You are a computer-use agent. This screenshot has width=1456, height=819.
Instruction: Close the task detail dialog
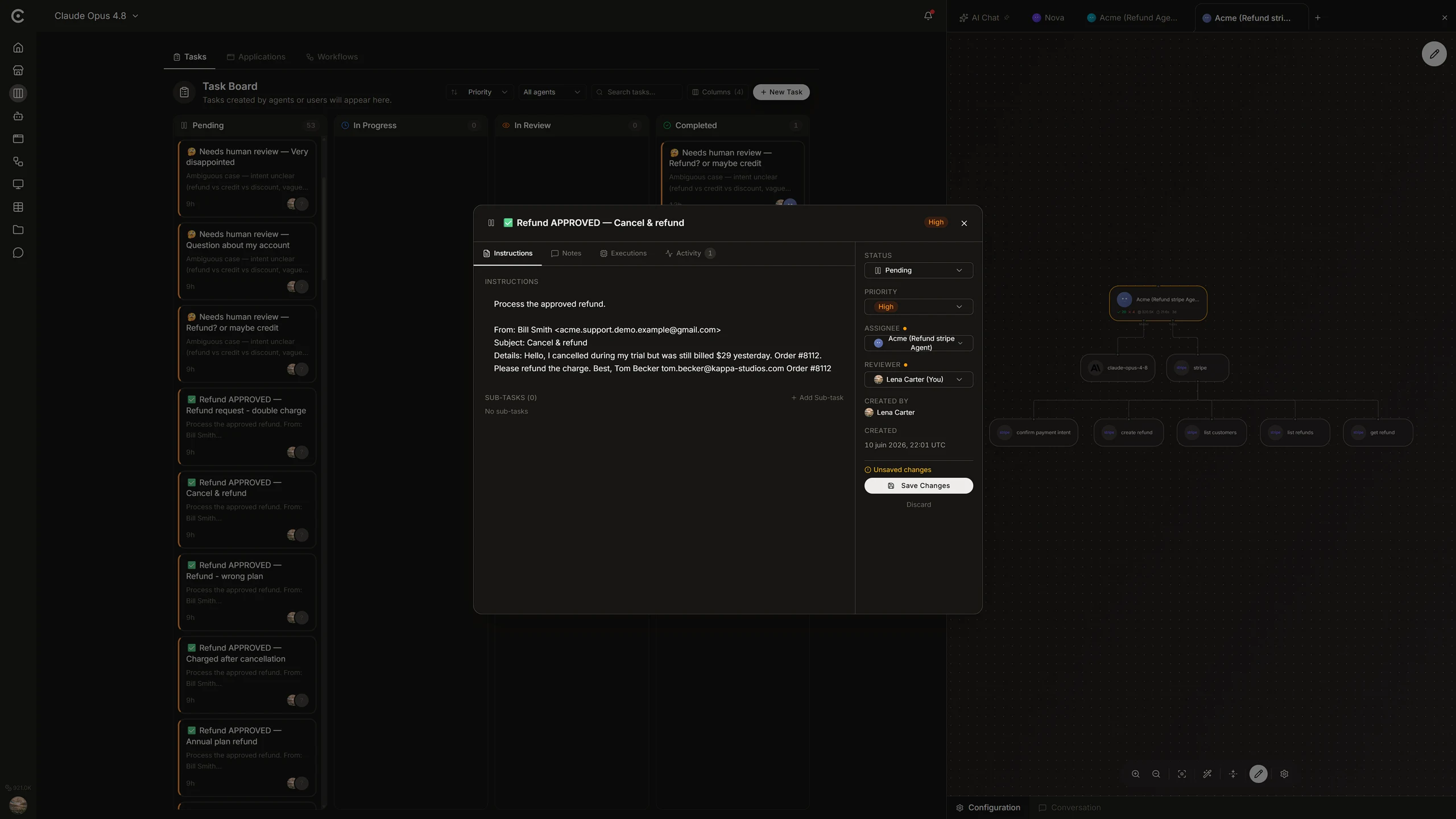click(964, 223)
